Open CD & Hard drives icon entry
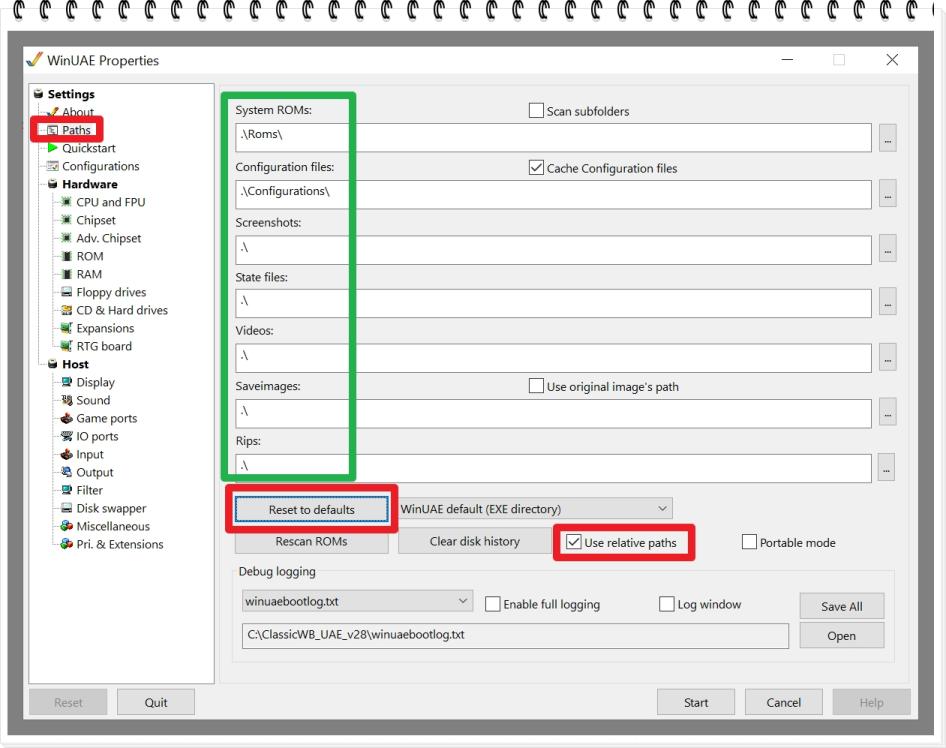This screenshot has height=748, width=946. 68,310
